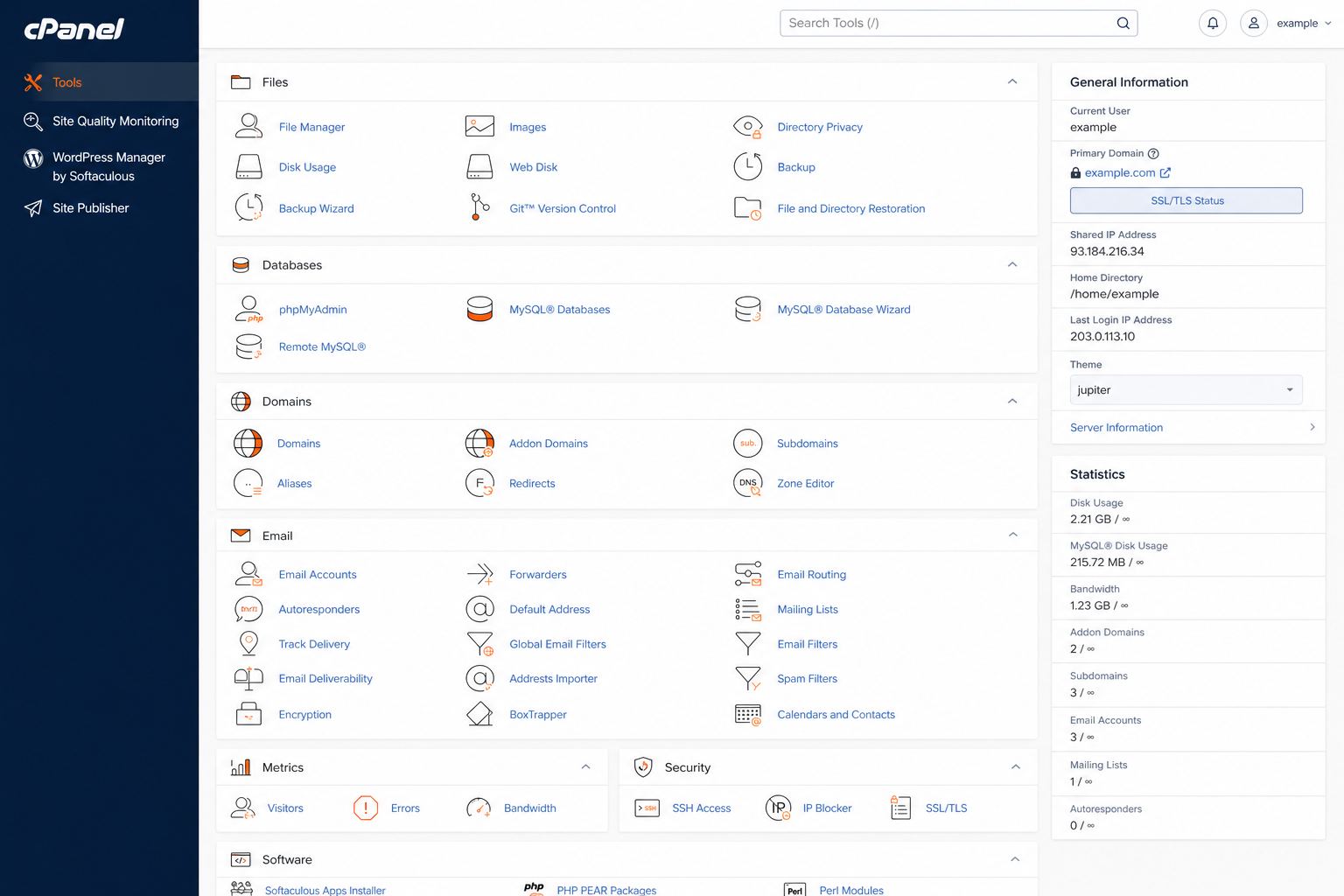Open the jupiter theme dropdown
The height and width of the screenshot is (896, 1344).
[1186, 389]
